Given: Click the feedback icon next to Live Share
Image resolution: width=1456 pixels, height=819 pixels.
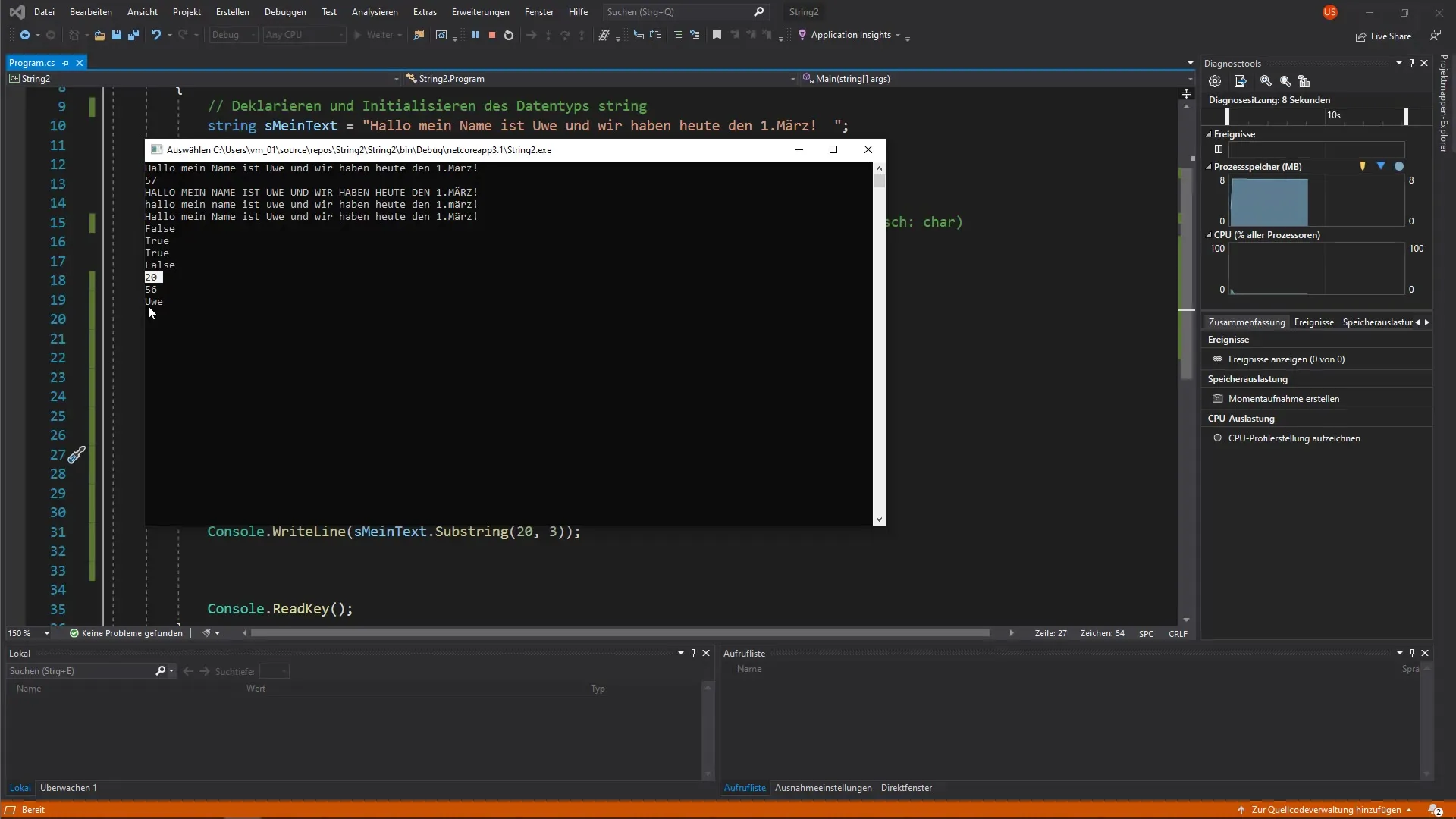Looking at the screenshot, I should click(1436, 36).
